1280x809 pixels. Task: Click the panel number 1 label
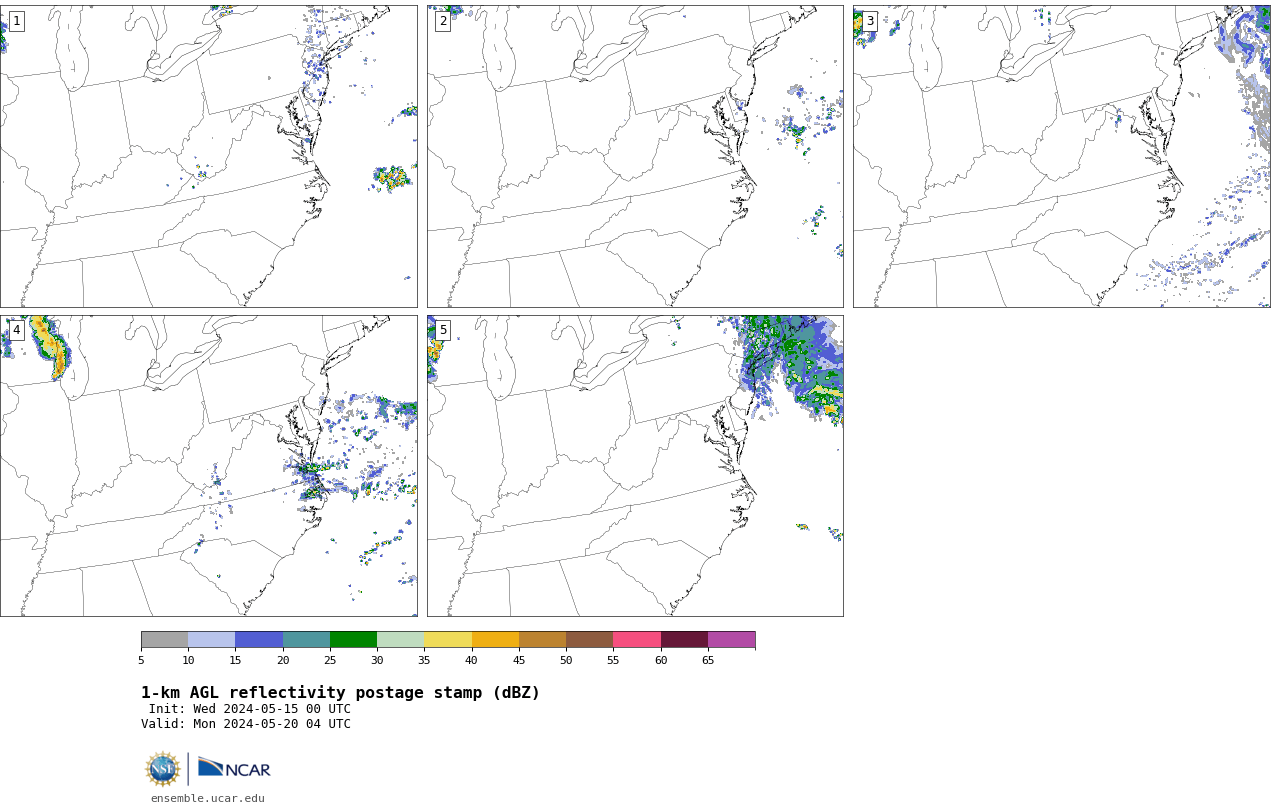[x=16, y=21]
